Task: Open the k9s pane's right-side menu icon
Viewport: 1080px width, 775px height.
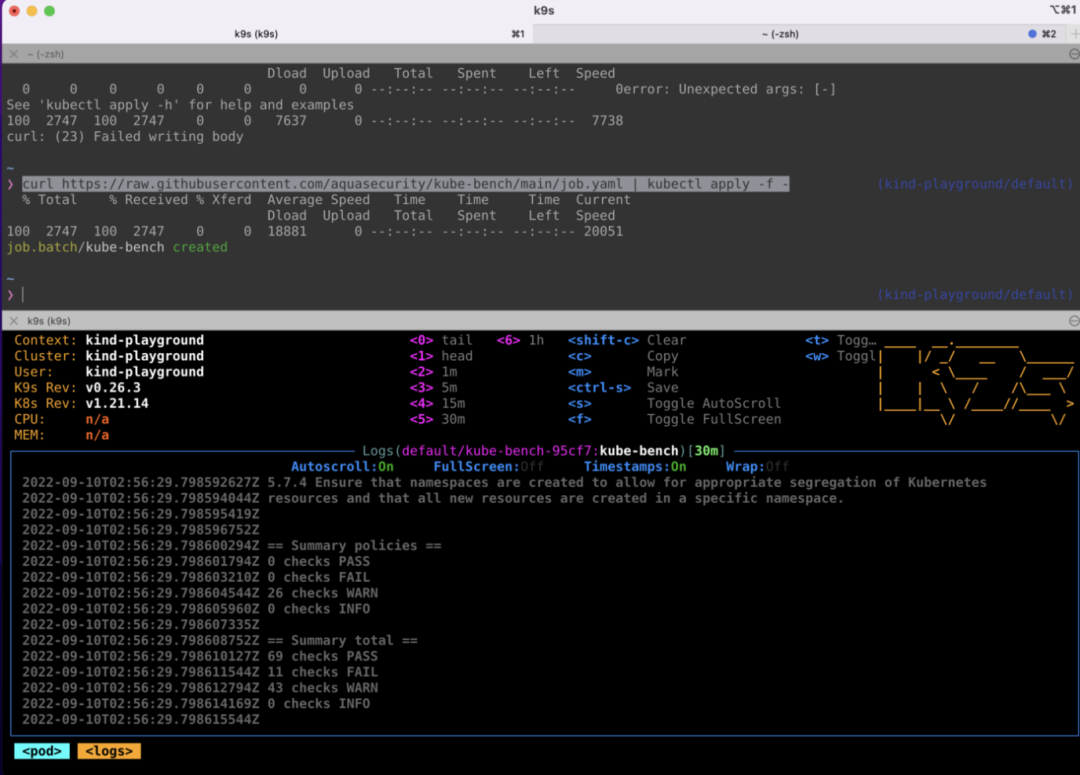Action: 1073,321
